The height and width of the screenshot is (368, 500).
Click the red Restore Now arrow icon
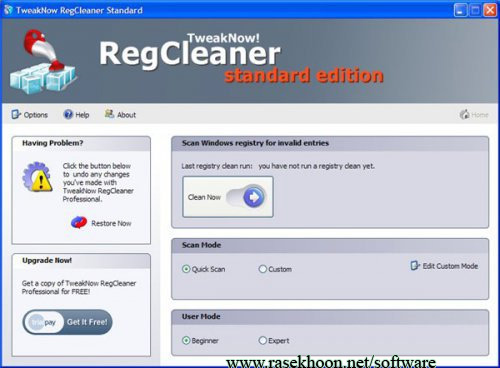(79, 222)
